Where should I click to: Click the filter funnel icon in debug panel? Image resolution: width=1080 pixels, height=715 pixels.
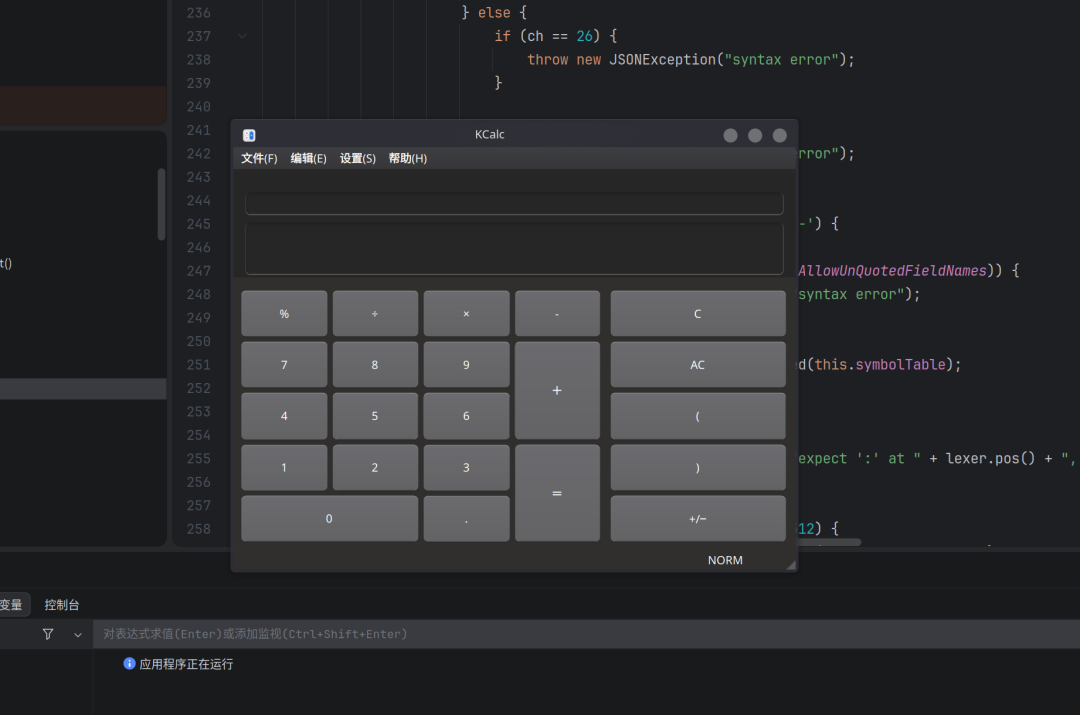click(x=48, y=634)
